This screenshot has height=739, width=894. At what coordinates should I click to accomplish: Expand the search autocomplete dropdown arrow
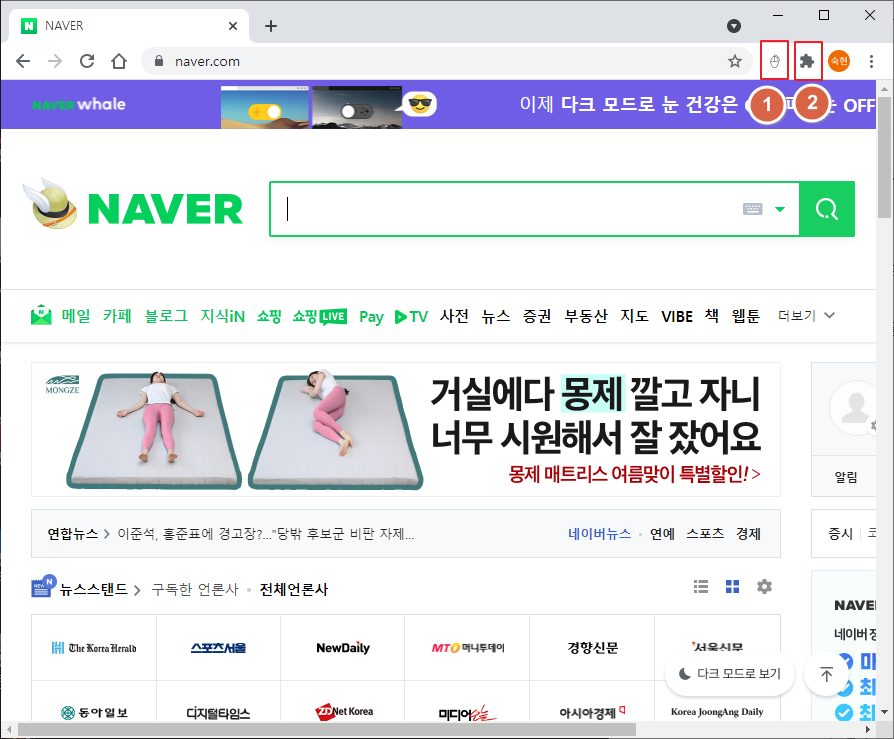779,209
